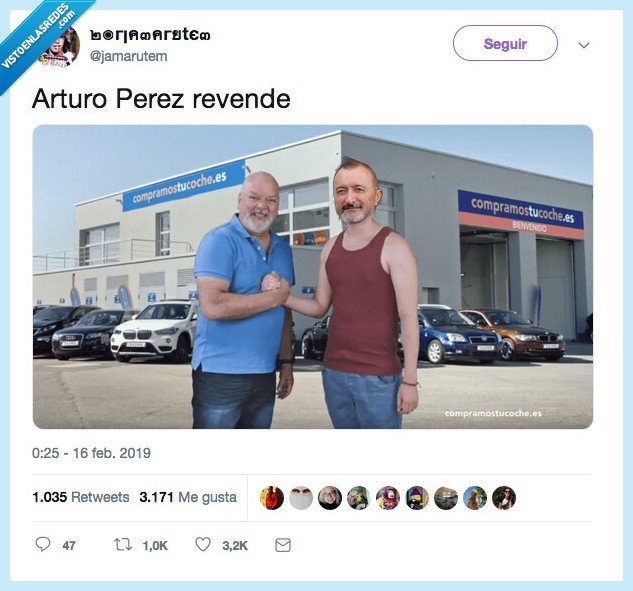The height and width of the screenshot is (591, 633).
Task: View the 1.035 Retweets list
Action: [81, 497]
